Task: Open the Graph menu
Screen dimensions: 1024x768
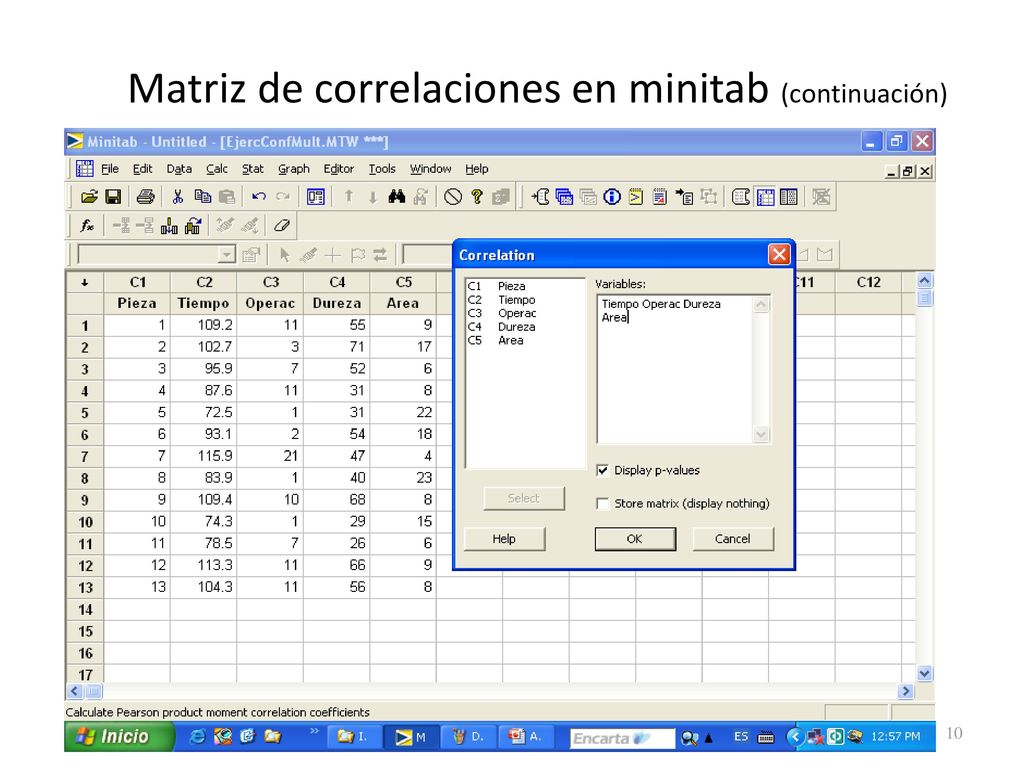Action: tap(294, 169)
